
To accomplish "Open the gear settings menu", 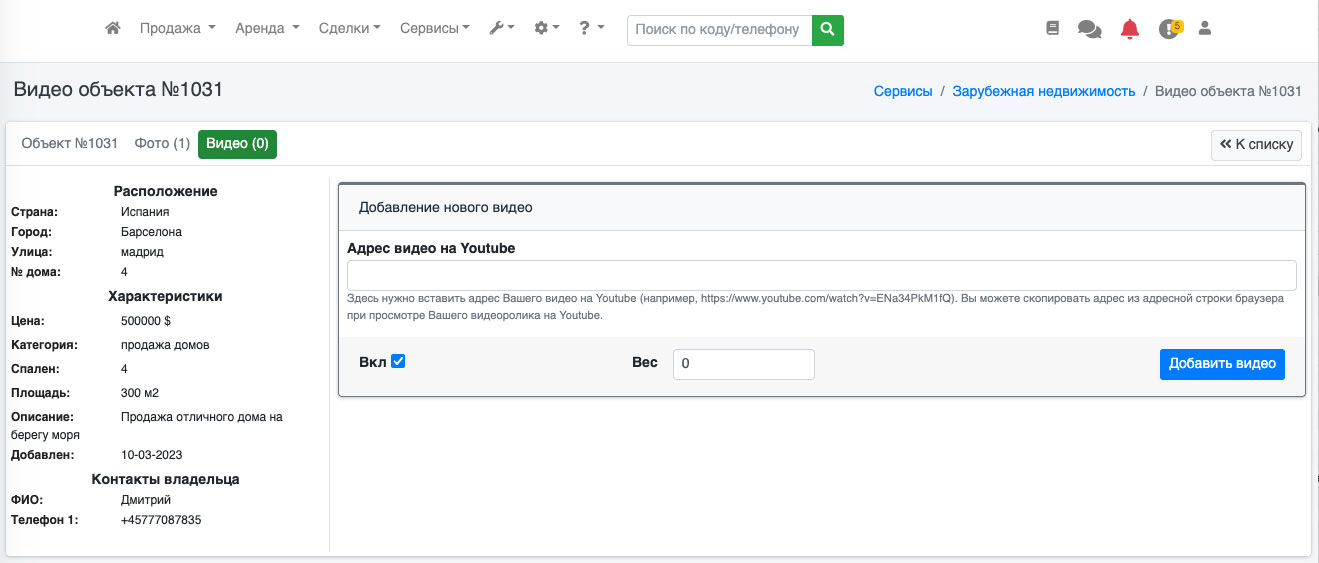I will click(x=546, y=29).
